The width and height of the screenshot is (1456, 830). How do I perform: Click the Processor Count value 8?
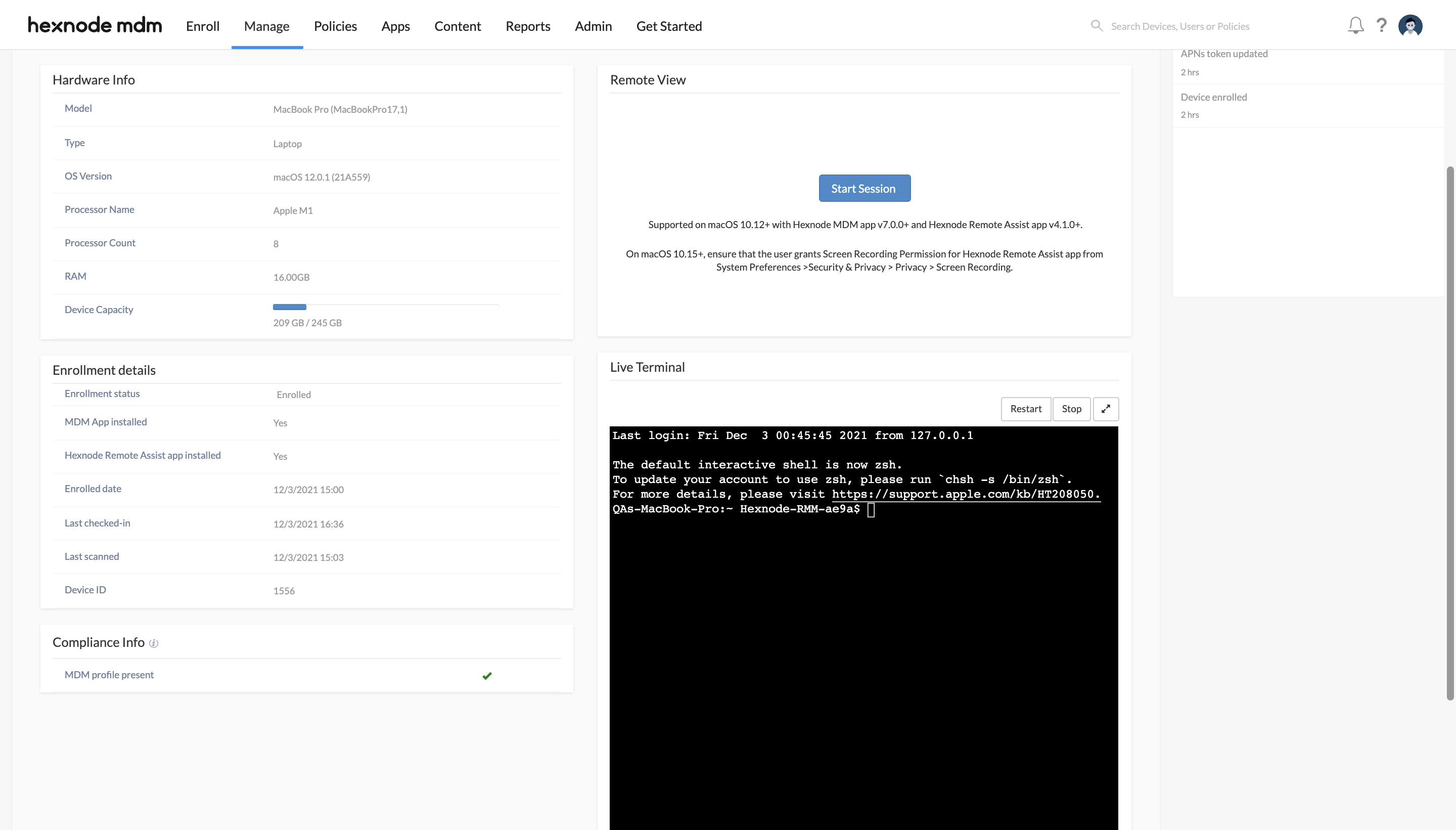[276, 244]
